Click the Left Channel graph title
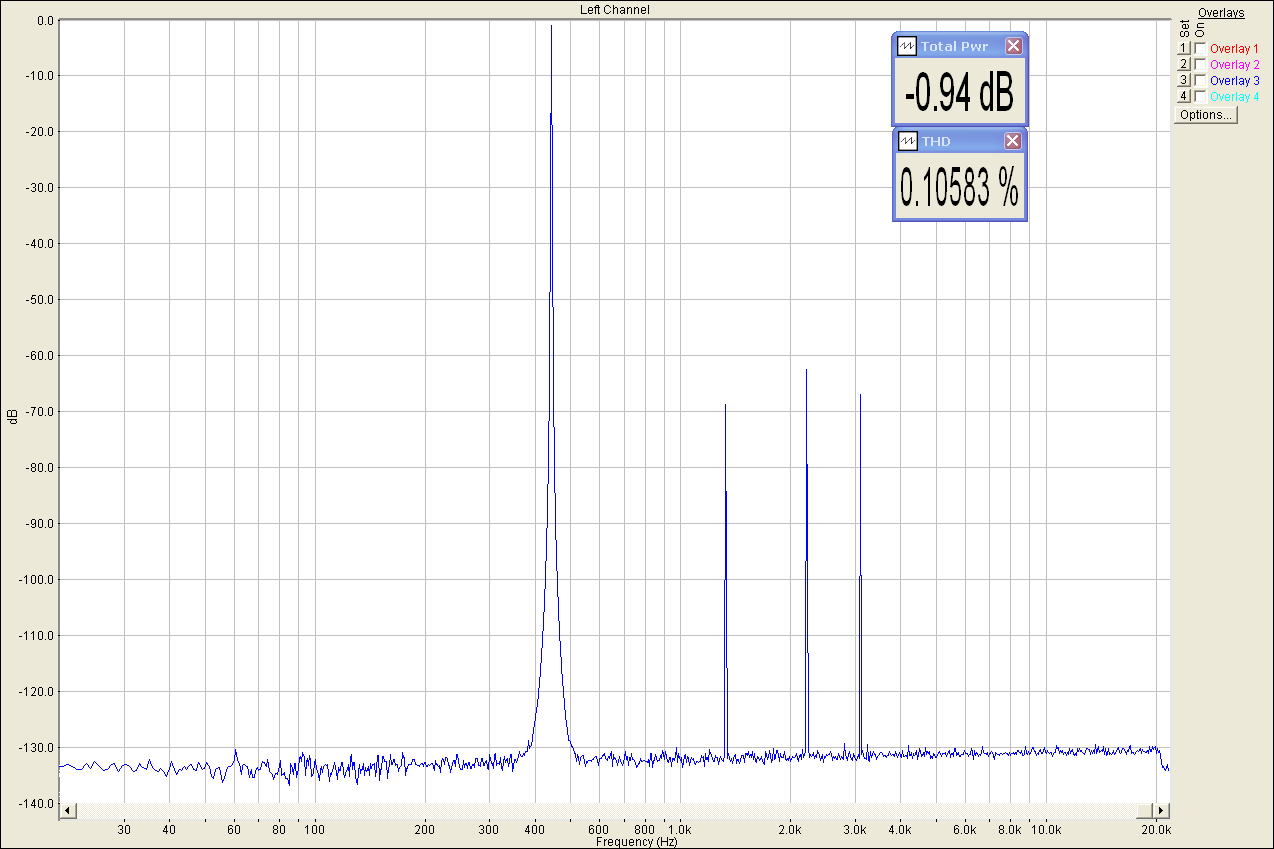 tap(615, 9)
